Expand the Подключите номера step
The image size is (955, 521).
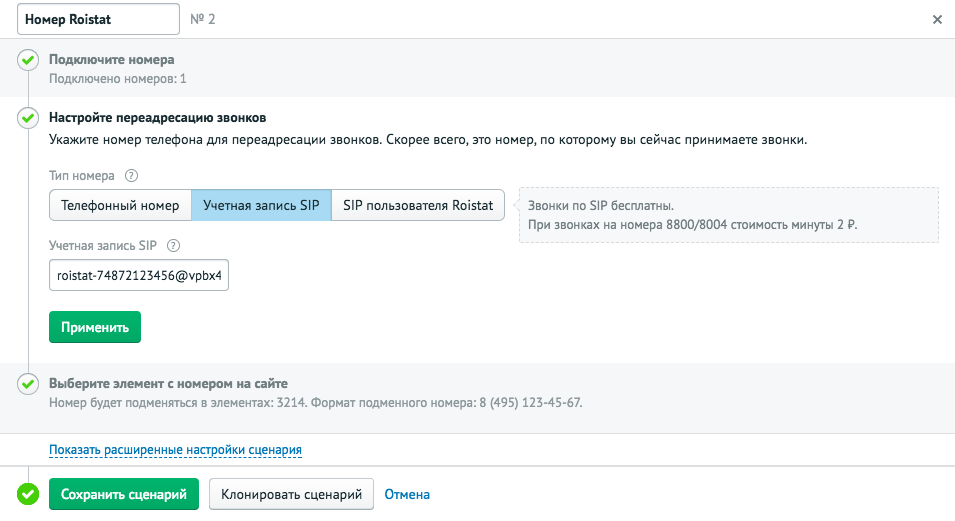111,60
